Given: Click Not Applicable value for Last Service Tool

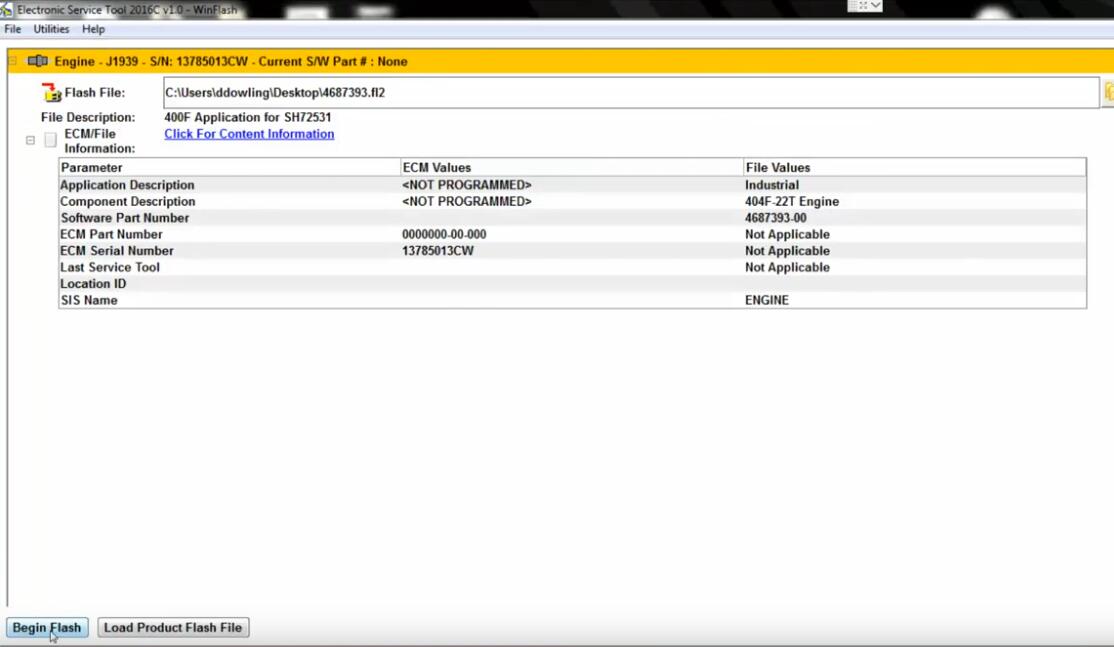Looking at the screenshot, I should coord(787,267).
